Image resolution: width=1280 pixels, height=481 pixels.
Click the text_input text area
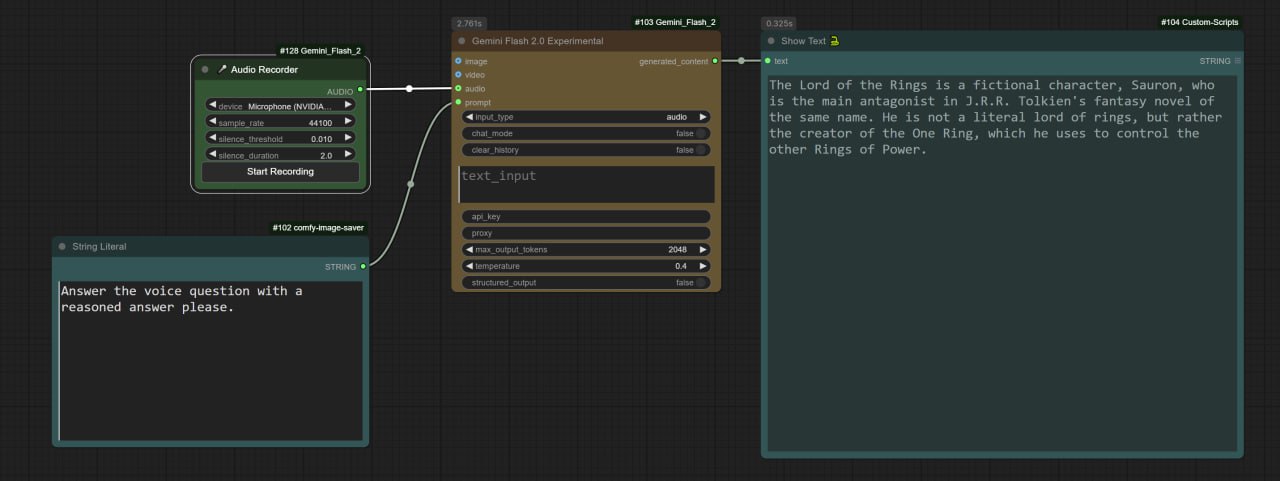[586, 184]
